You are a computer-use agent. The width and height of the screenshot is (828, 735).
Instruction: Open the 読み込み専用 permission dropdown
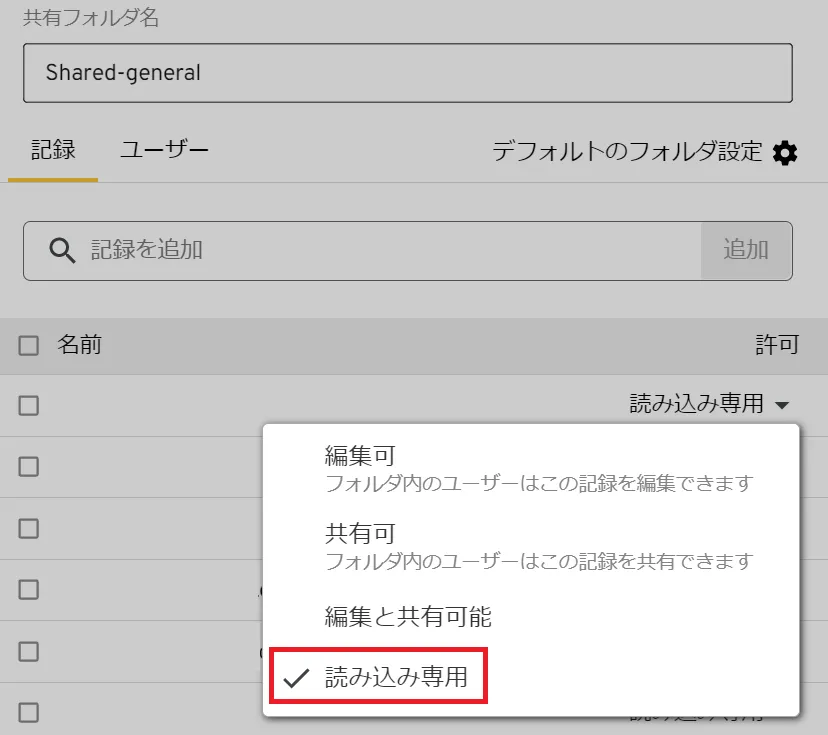709,404
